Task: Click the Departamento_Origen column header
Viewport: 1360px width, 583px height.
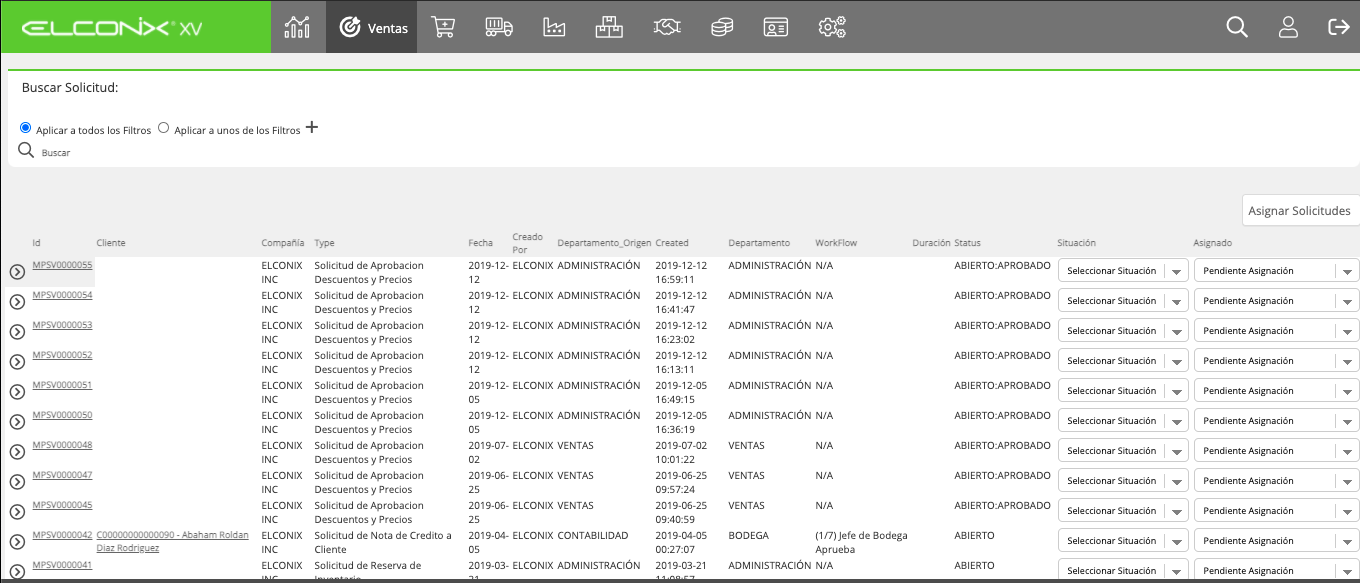Action: [604, 243]
